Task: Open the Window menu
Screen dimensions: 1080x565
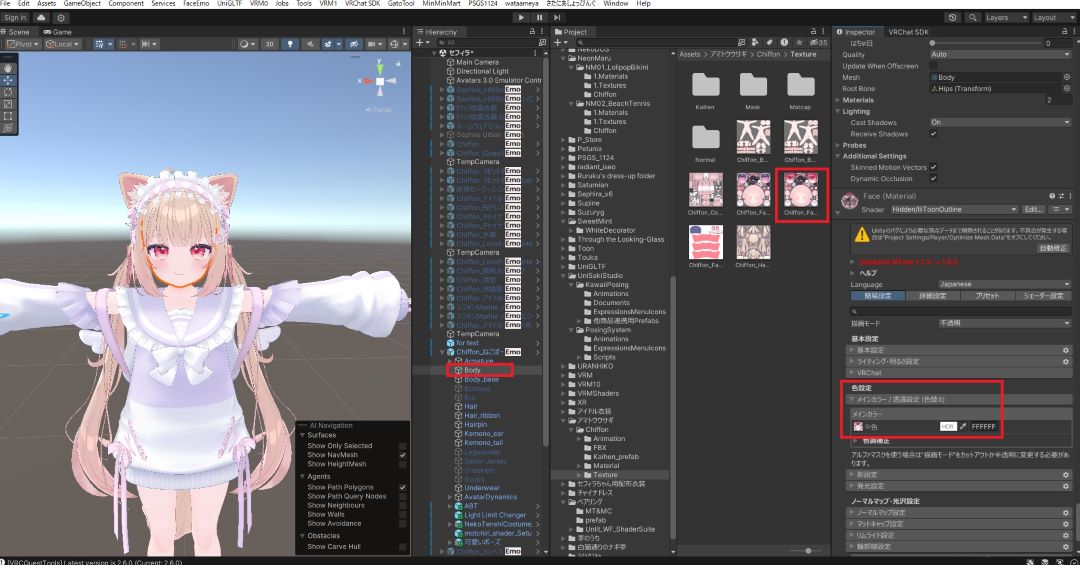Action: 615,3
